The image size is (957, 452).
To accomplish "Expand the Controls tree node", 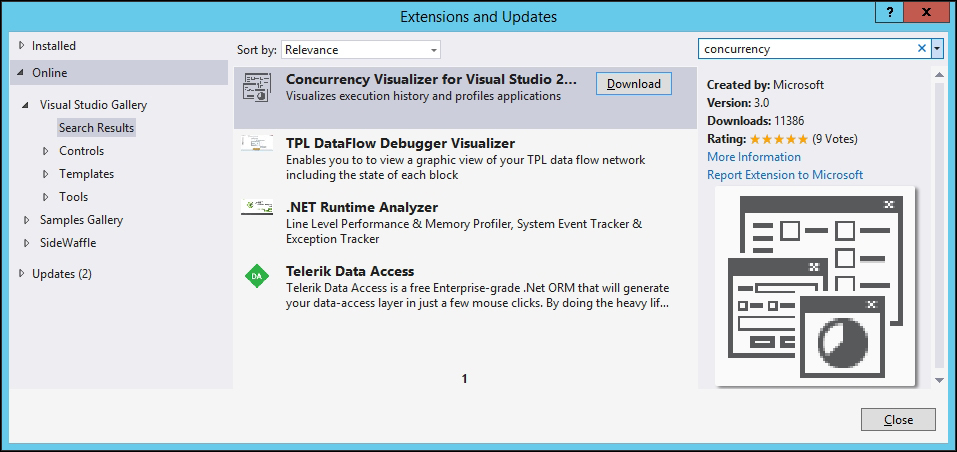I will (46, 151).
